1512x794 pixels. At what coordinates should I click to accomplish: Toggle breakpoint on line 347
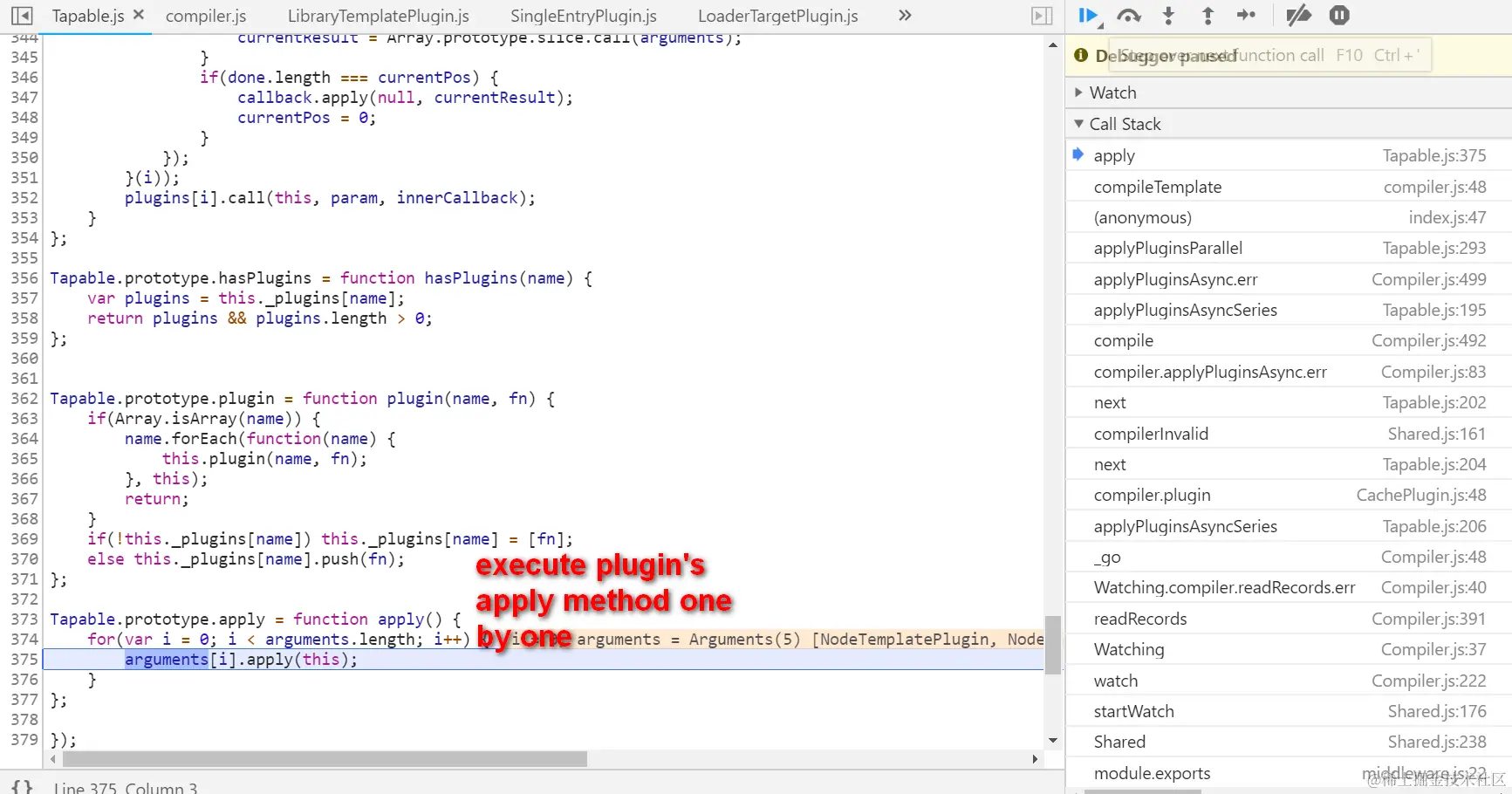[24, 98]
